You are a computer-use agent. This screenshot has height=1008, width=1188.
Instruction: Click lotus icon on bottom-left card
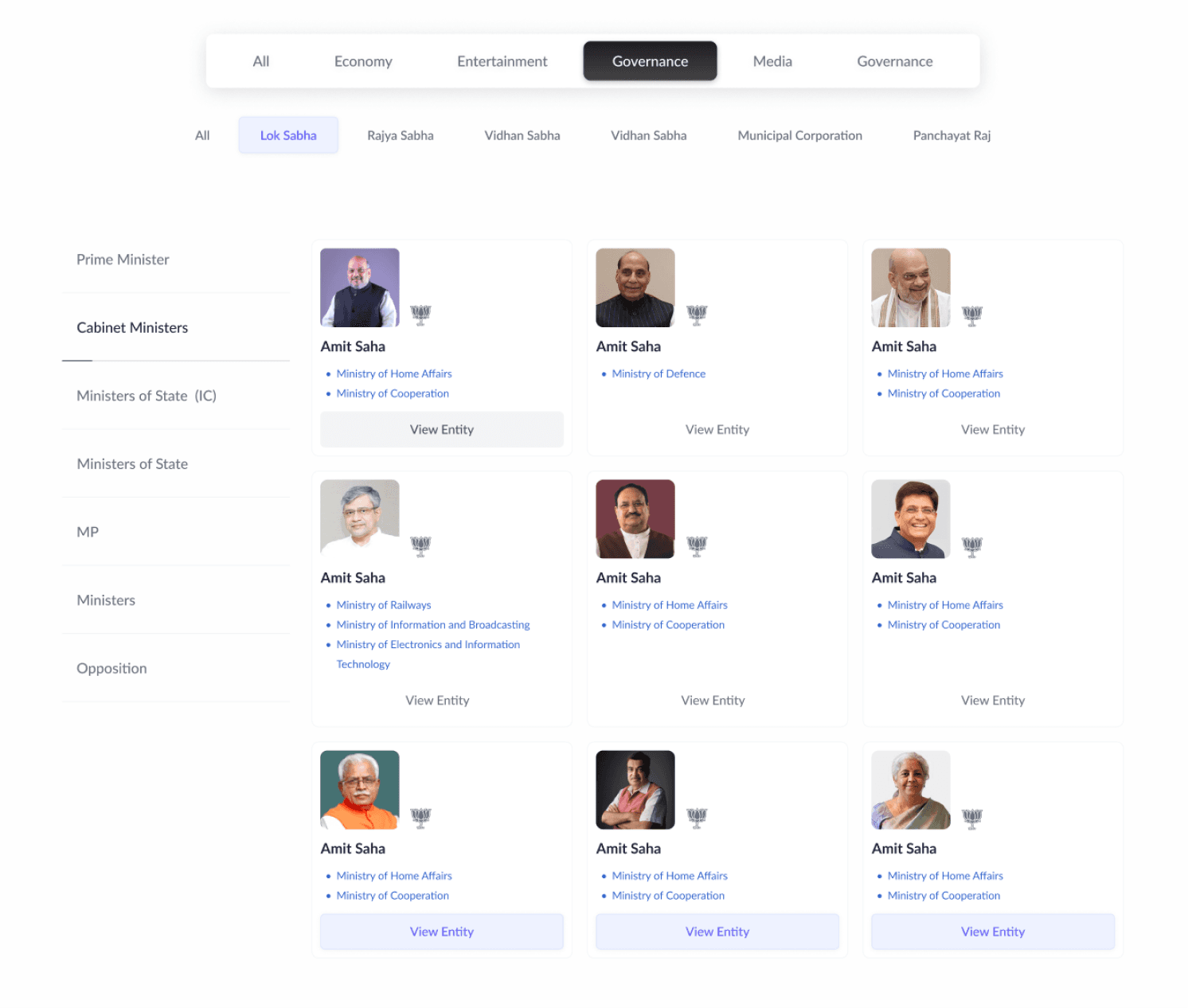pyautogui.click(x=420, y=817)
